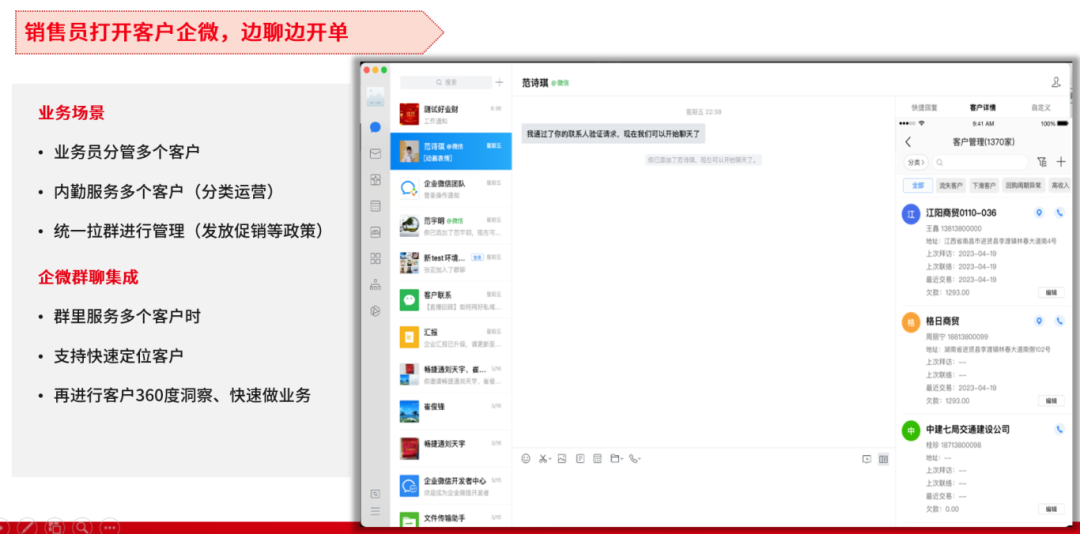Image resolution: width=1080 pixels, height=534 pixels.
Task: Open the Calendar icon in the sidebar
Action: click(x=375, y=205)
